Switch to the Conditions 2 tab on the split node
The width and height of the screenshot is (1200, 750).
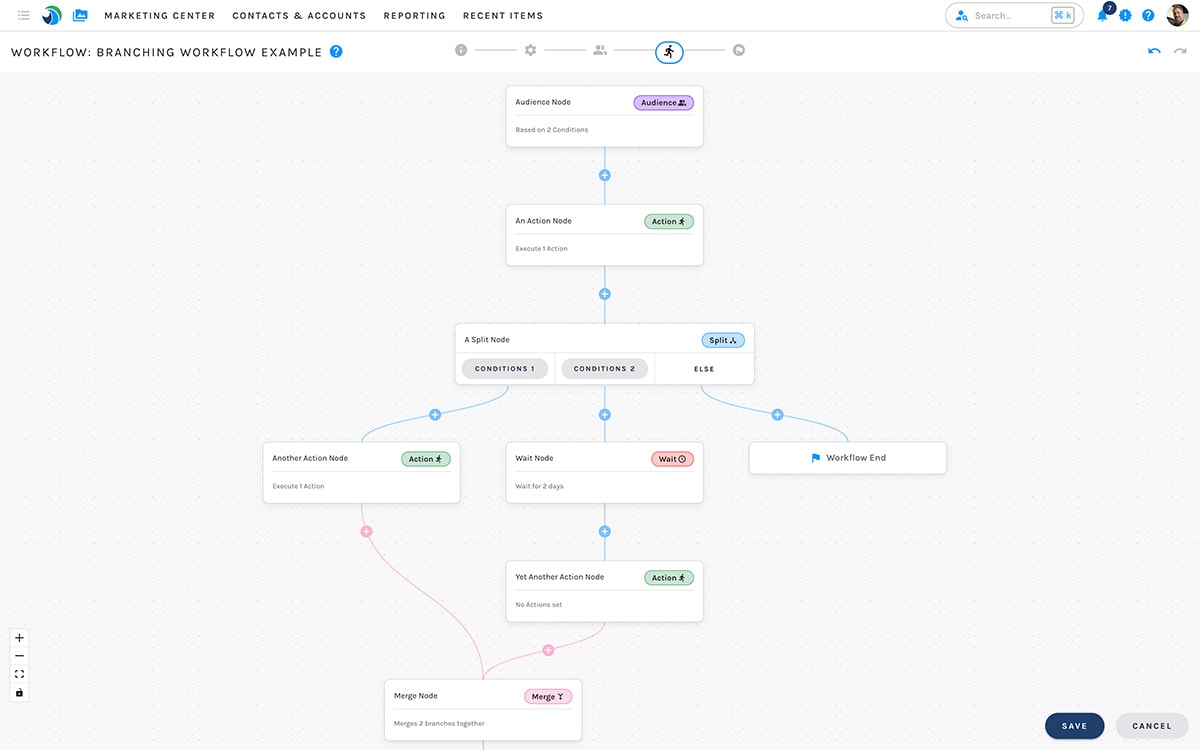click(604, 368)
